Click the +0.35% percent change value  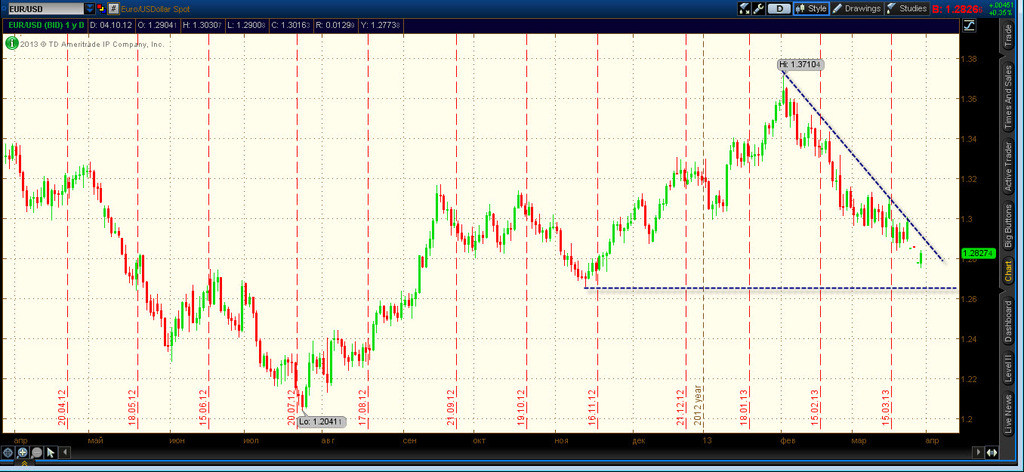pyautogui.click(x=1000, y=12)
